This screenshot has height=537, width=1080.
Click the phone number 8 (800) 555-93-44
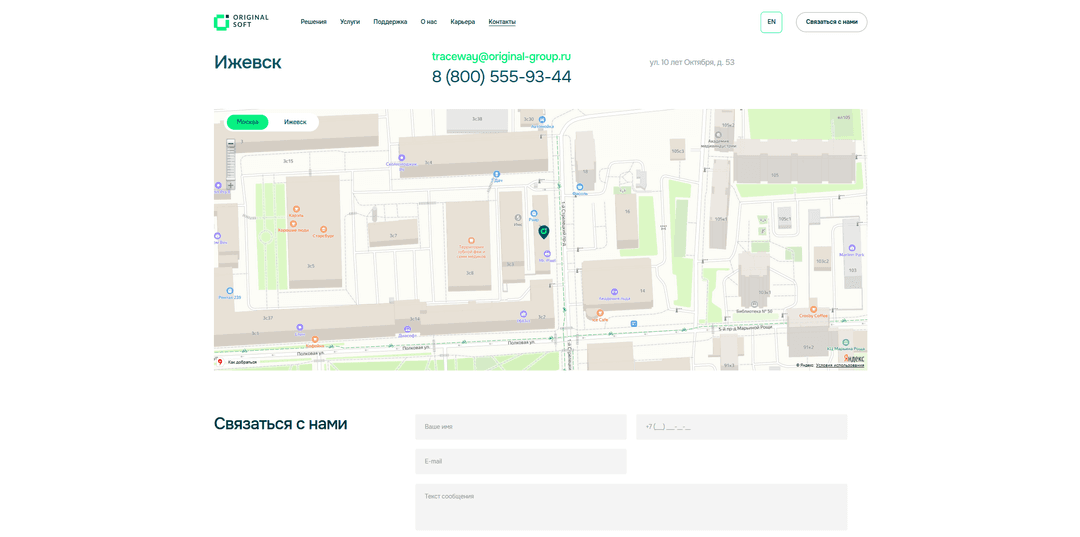(x=501, y=77)
